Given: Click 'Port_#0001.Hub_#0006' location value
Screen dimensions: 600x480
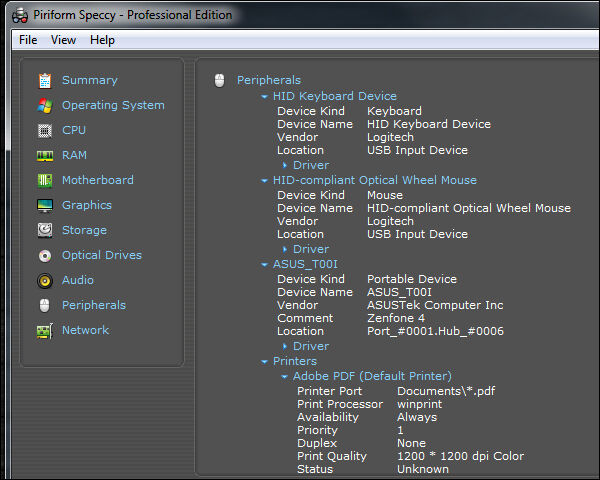Looking at the screenshot, I should tap(435, 331).
